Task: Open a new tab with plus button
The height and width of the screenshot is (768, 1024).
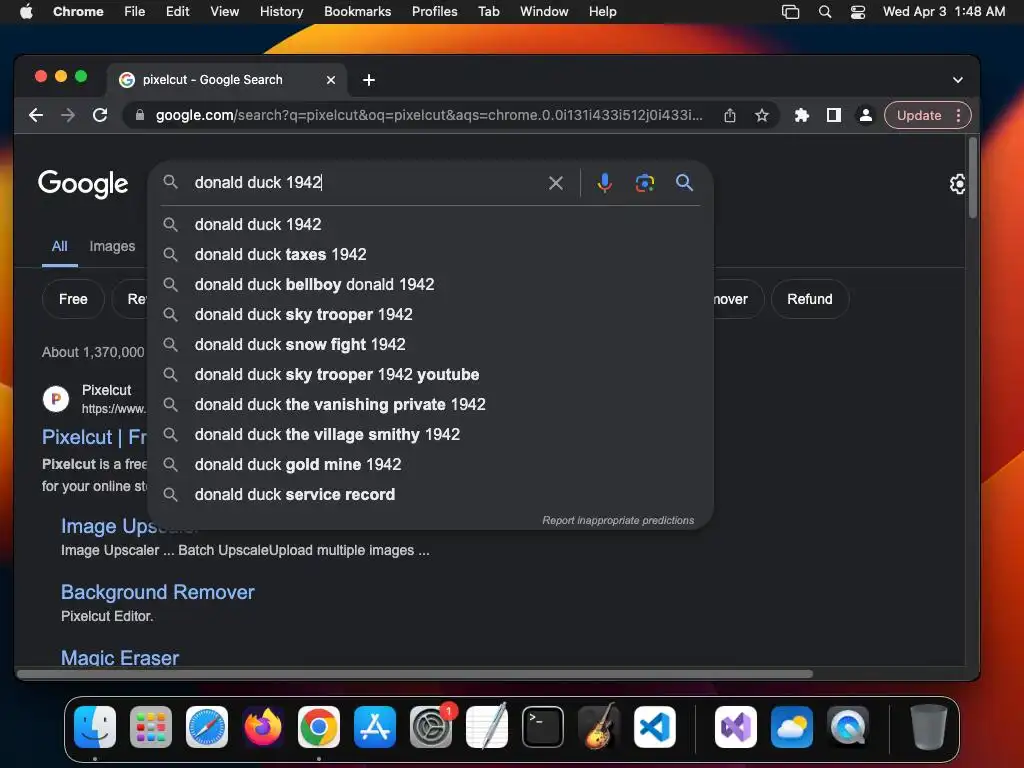Action: coord(369,80)
